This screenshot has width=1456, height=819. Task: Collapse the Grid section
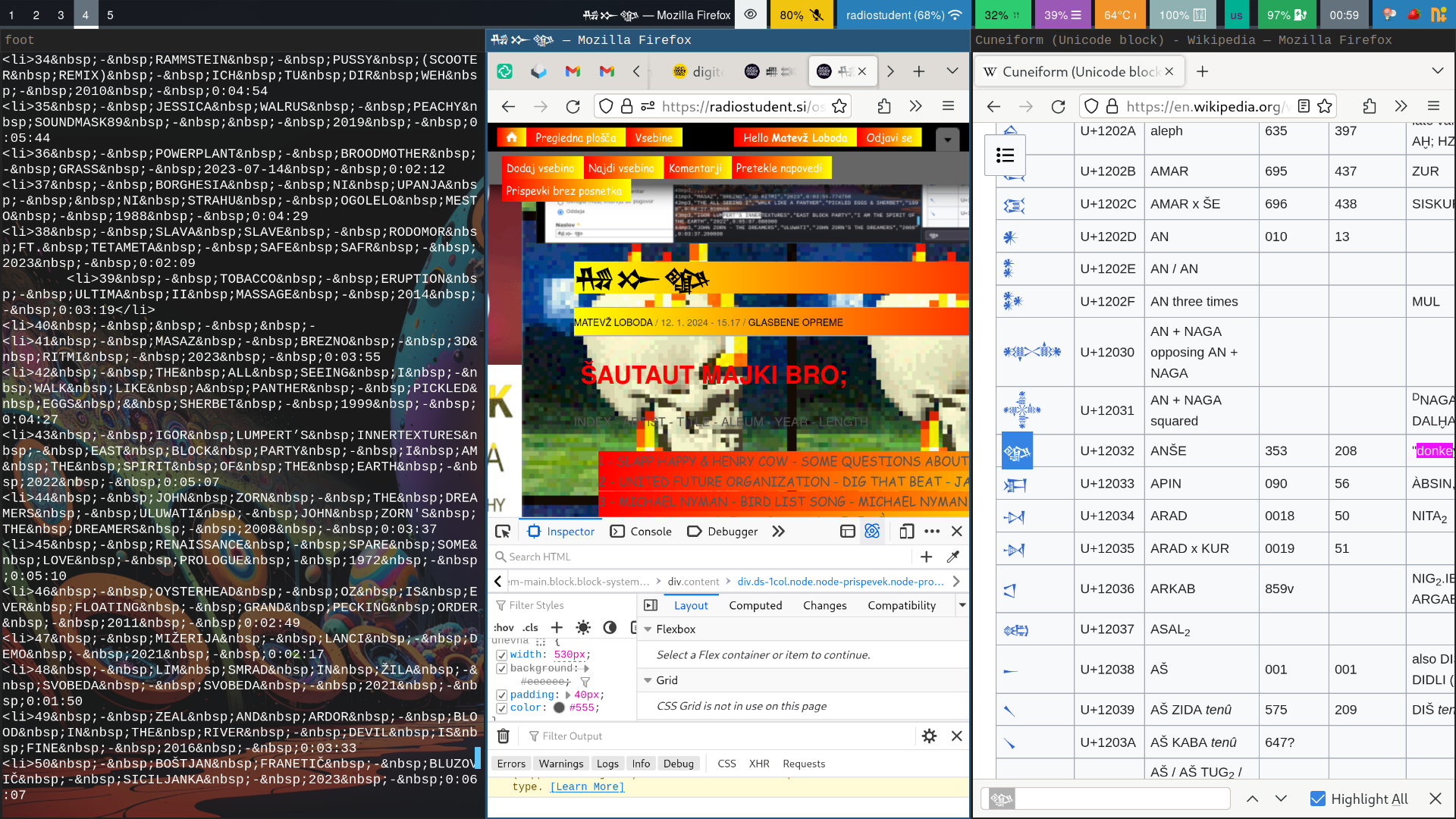click(x=648, y=680)
